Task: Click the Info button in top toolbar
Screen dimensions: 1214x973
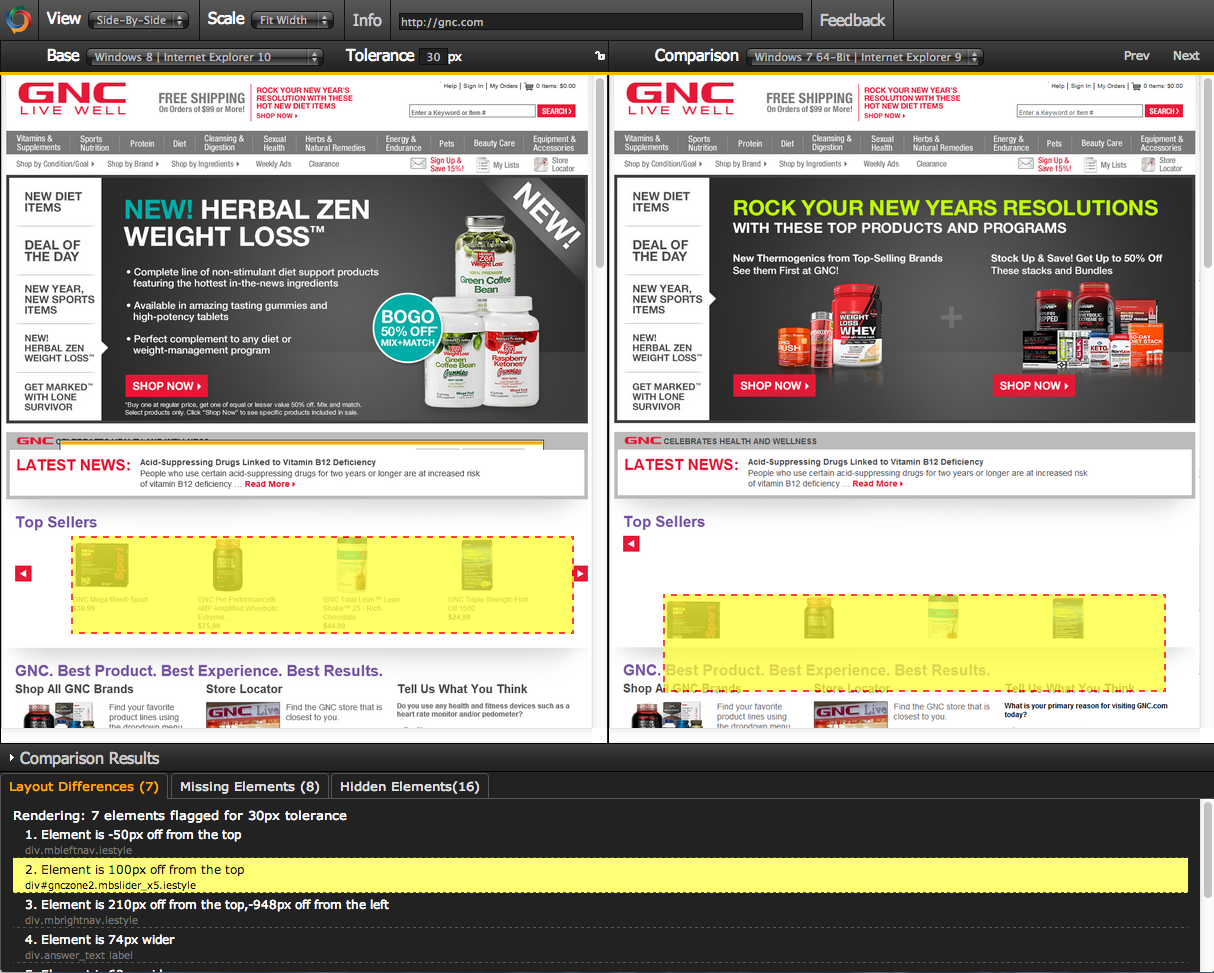Action: pyautogui.click(x=367, y=20)
